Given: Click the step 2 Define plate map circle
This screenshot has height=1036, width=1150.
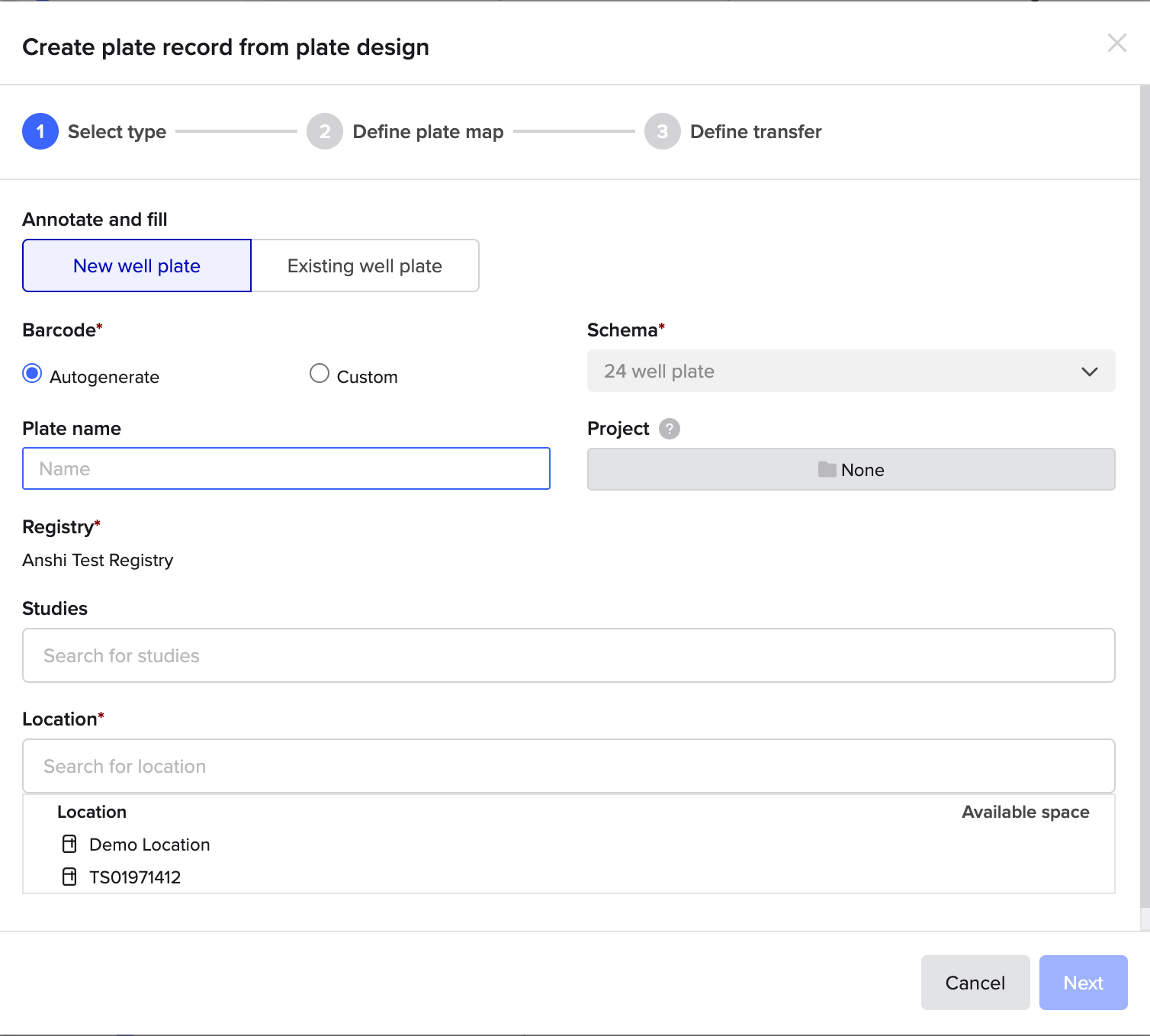Looking at the screenshot, I should pyautogui.click(x=325, y=131).
